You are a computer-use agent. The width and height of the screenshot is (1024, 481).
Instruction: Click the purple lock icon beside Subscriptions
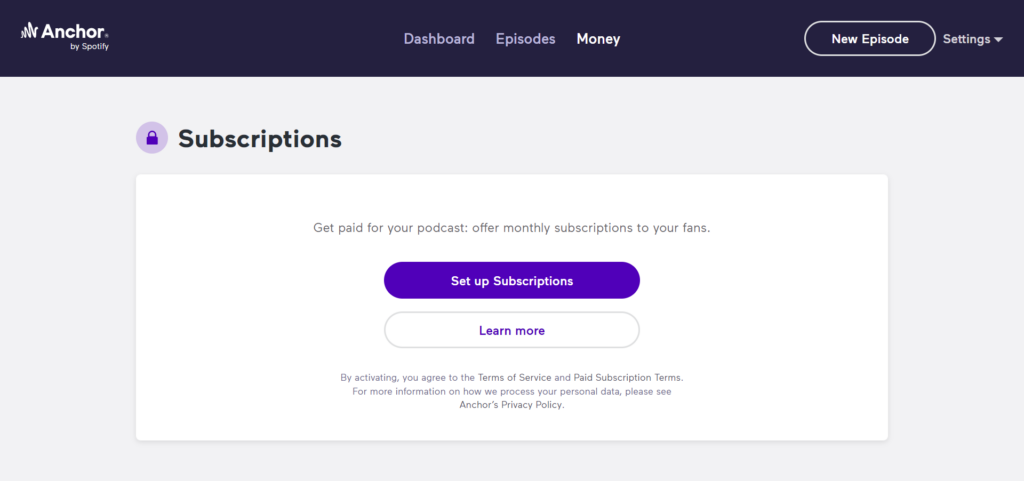(x=152, y=138)
